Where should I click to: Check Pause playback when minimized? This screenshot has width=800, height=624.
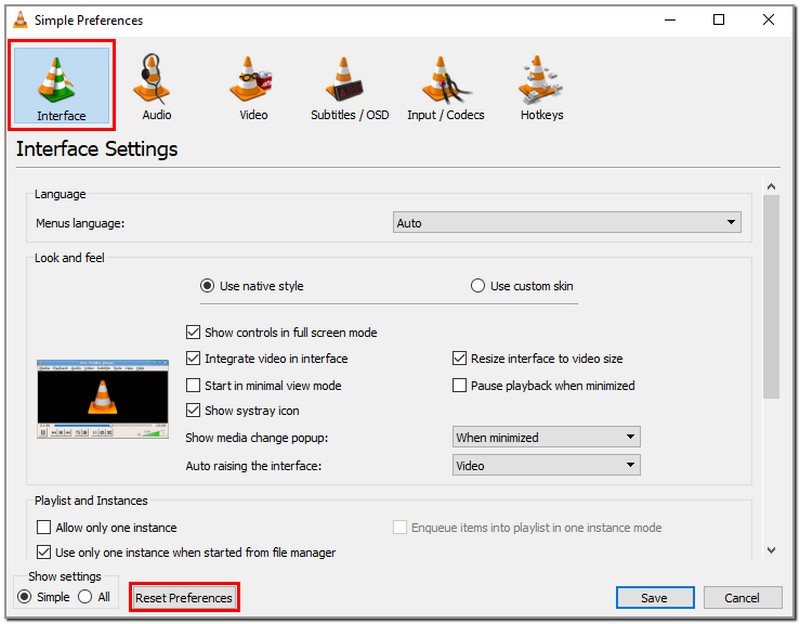click(459, 385)
